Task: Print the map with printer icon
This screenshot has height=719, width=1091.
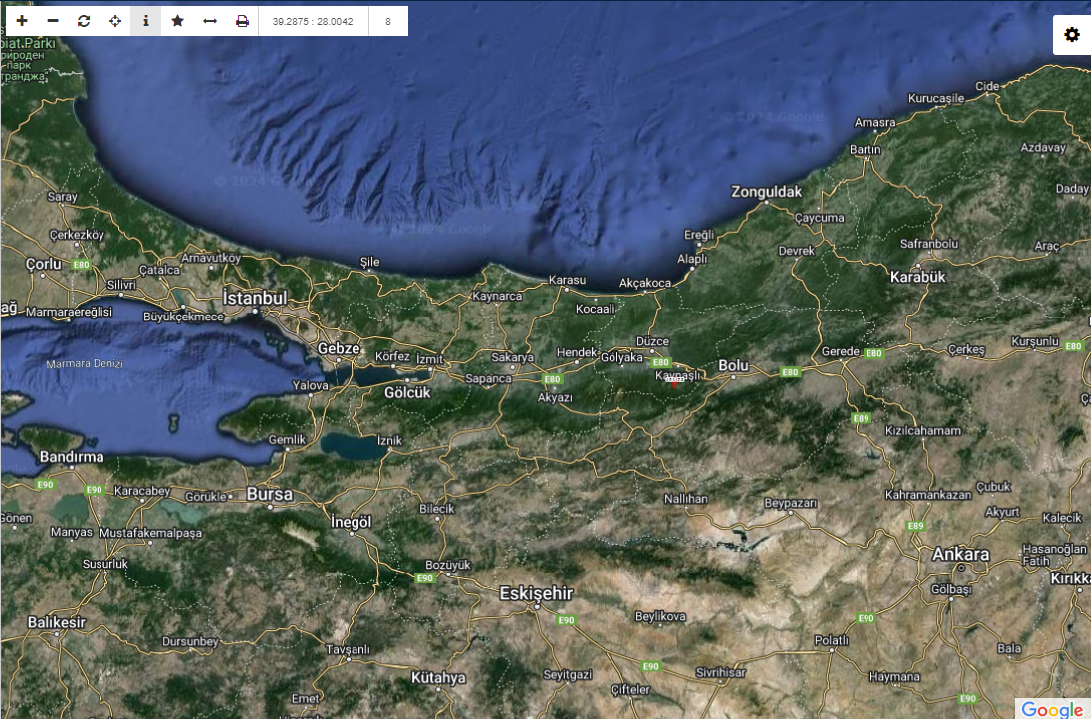Action: tap(242, 21)
